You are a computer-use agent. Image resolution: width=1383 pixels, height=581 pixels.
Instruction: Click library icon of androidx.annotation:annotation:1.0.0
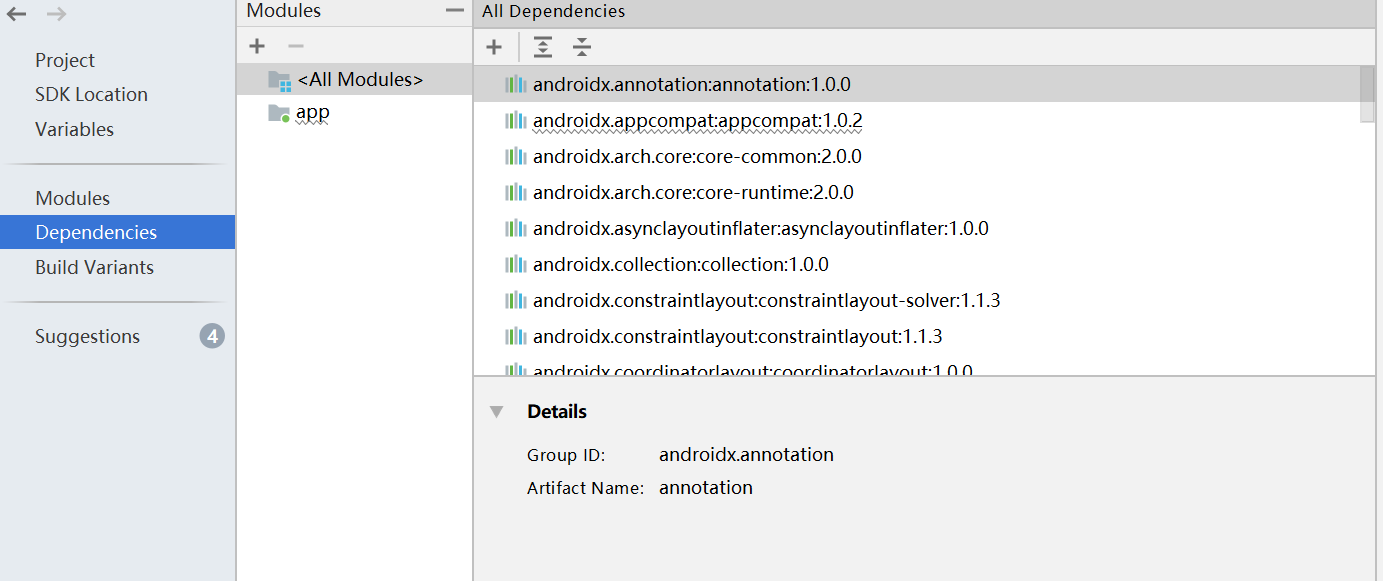coord(516,85)
